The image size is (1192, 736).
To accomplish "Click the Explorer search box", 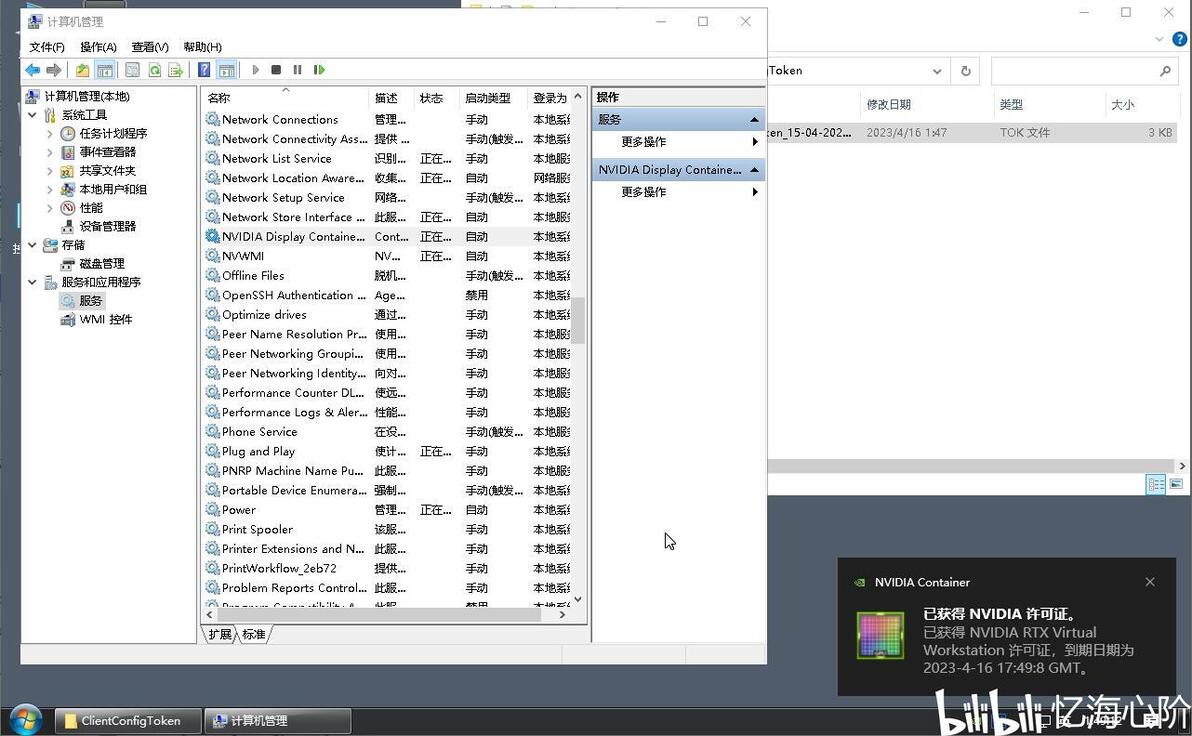I will pos(1083,71).
